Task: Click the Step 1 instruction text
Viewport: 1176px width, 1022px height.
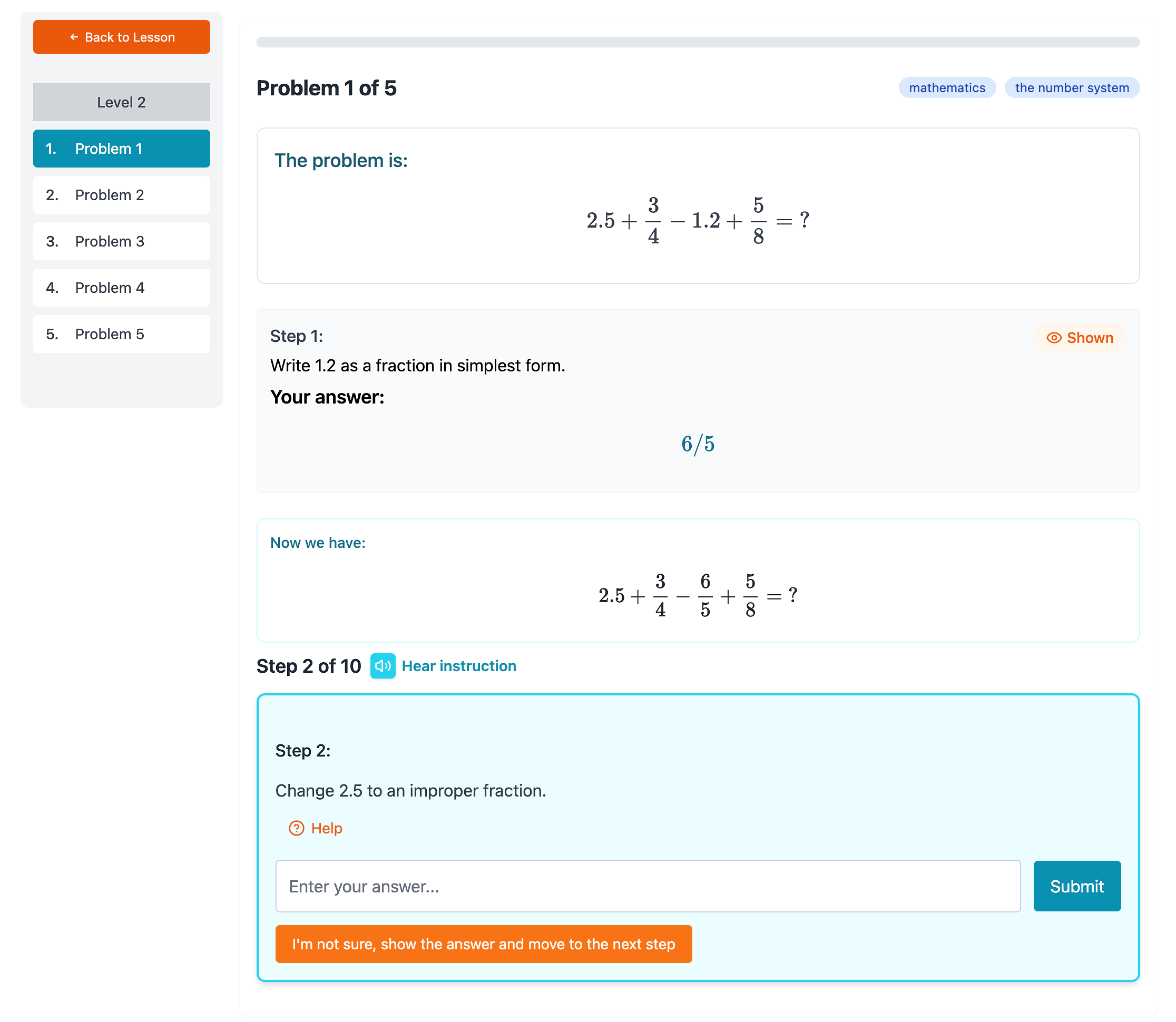Action: coord(418,366)
